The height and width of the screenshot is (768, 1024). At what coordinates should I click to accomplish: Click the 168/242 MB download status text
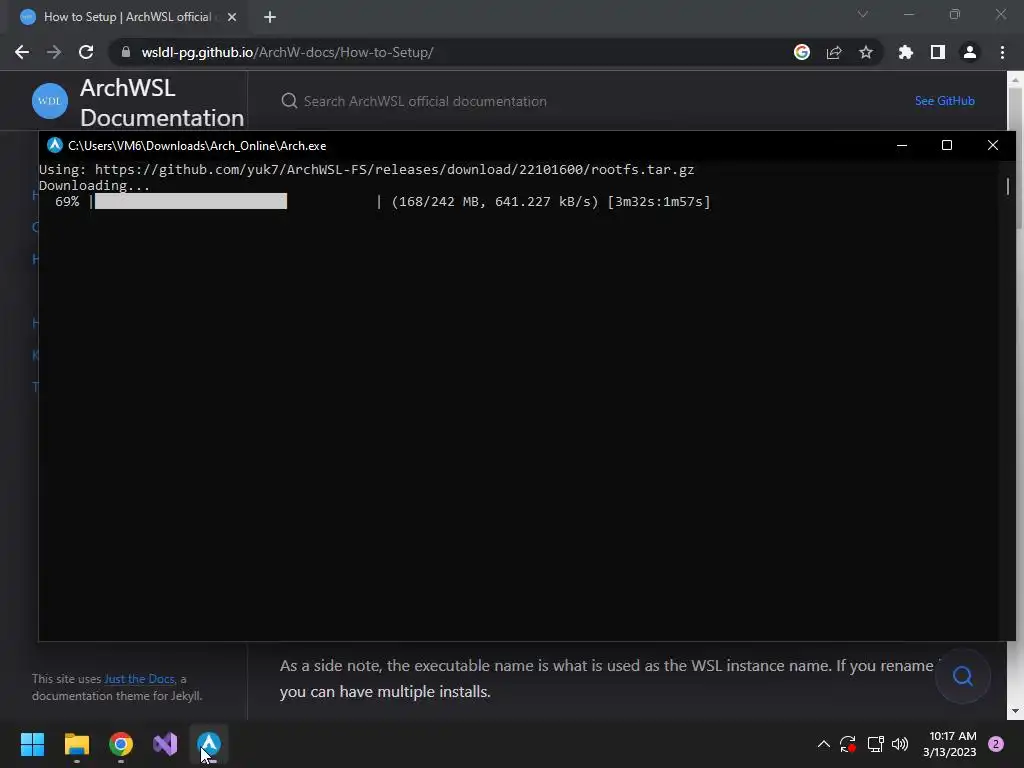(494, 202)
